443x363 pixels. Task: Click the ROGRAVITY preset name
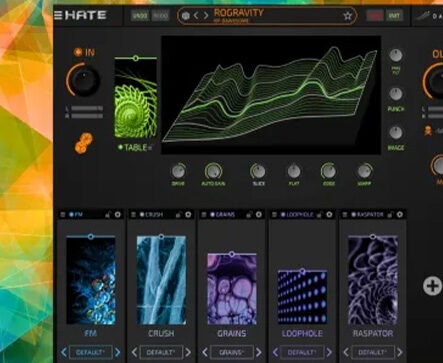(238, 13)
